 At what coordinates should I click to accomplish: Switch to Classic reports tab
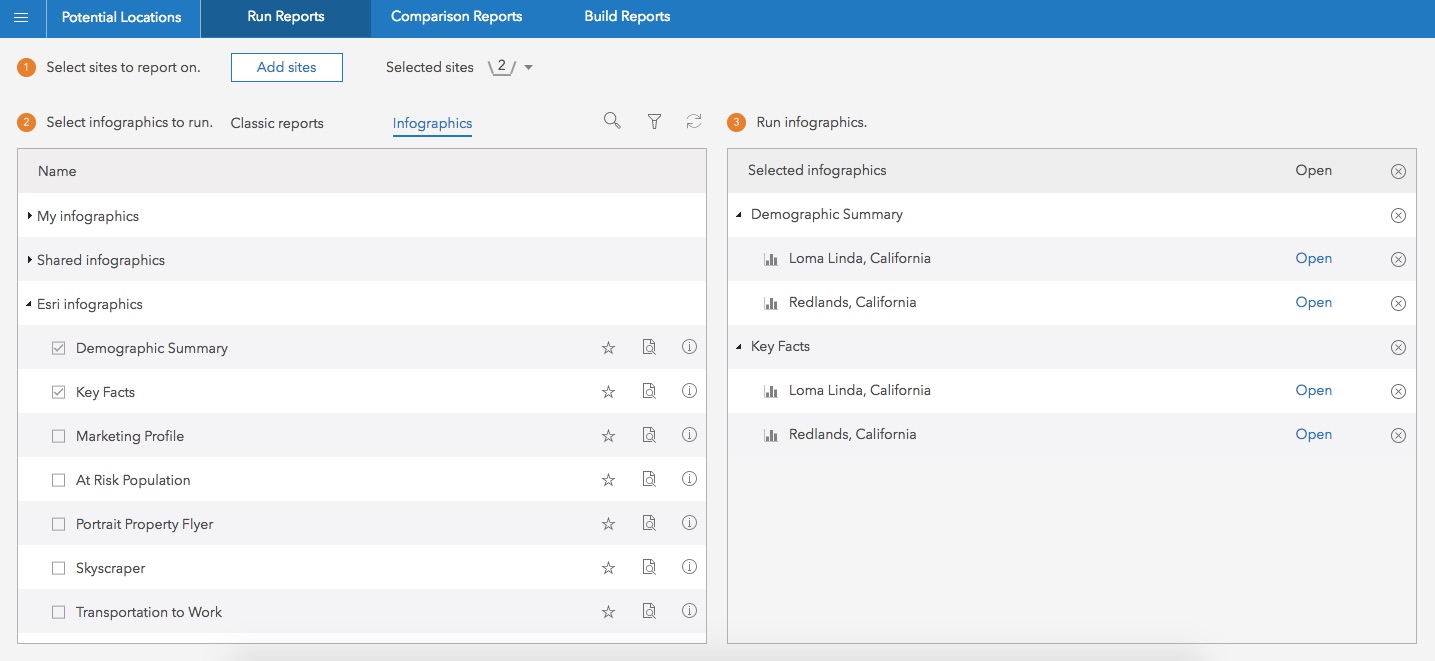(x=277, y=123)
